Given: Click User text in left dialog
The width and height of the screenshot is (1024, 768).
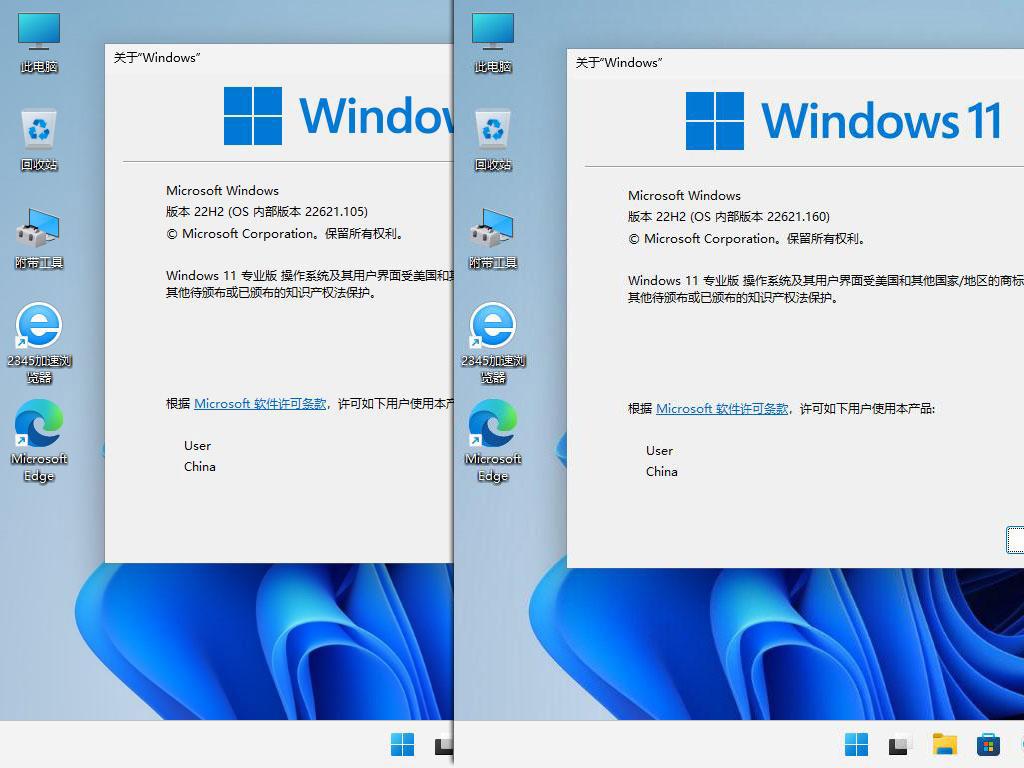Looking at the screenshot, I should 197,446.
